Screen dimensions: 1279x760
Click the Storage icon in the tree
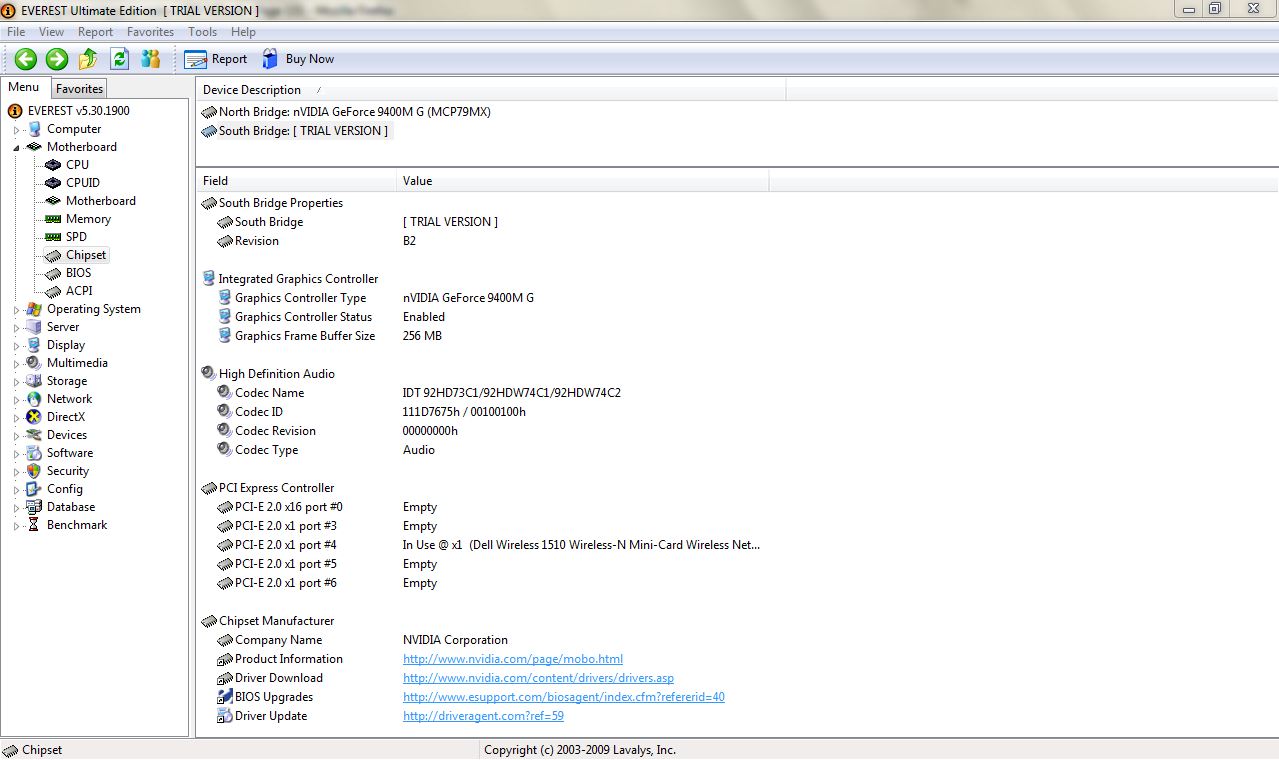click(x=34, y=381)
